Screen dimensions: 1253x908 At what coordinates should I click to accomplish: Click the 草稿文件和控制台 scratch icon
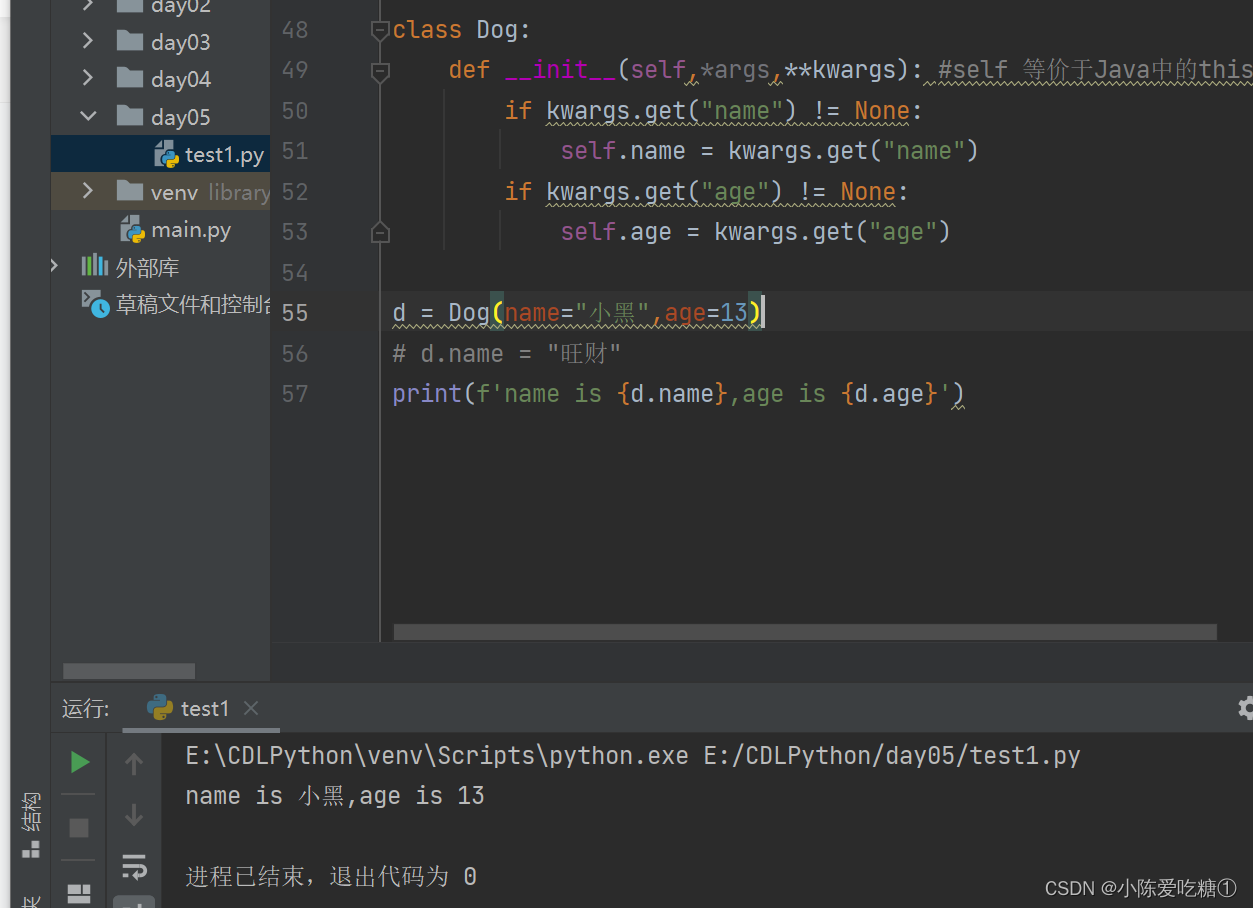point(95,303)
